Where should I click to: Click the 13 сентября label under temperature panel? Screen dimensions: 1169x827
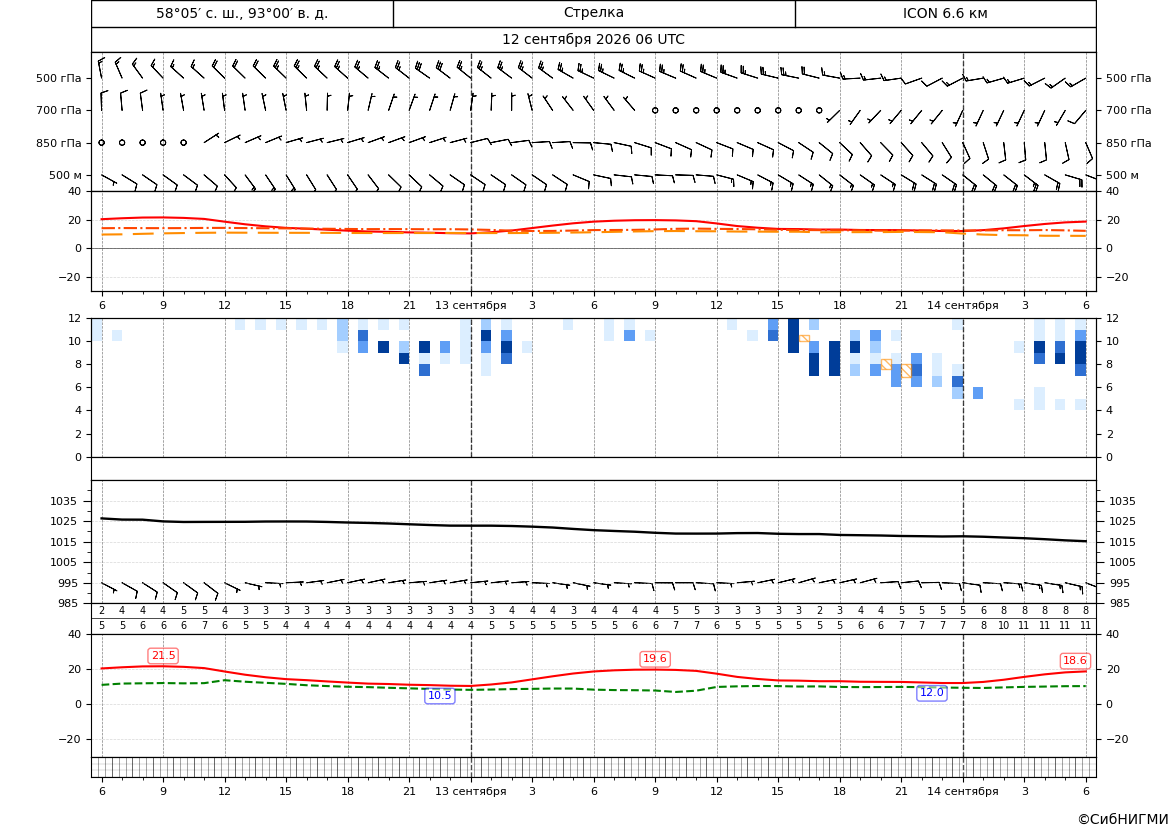470,305
